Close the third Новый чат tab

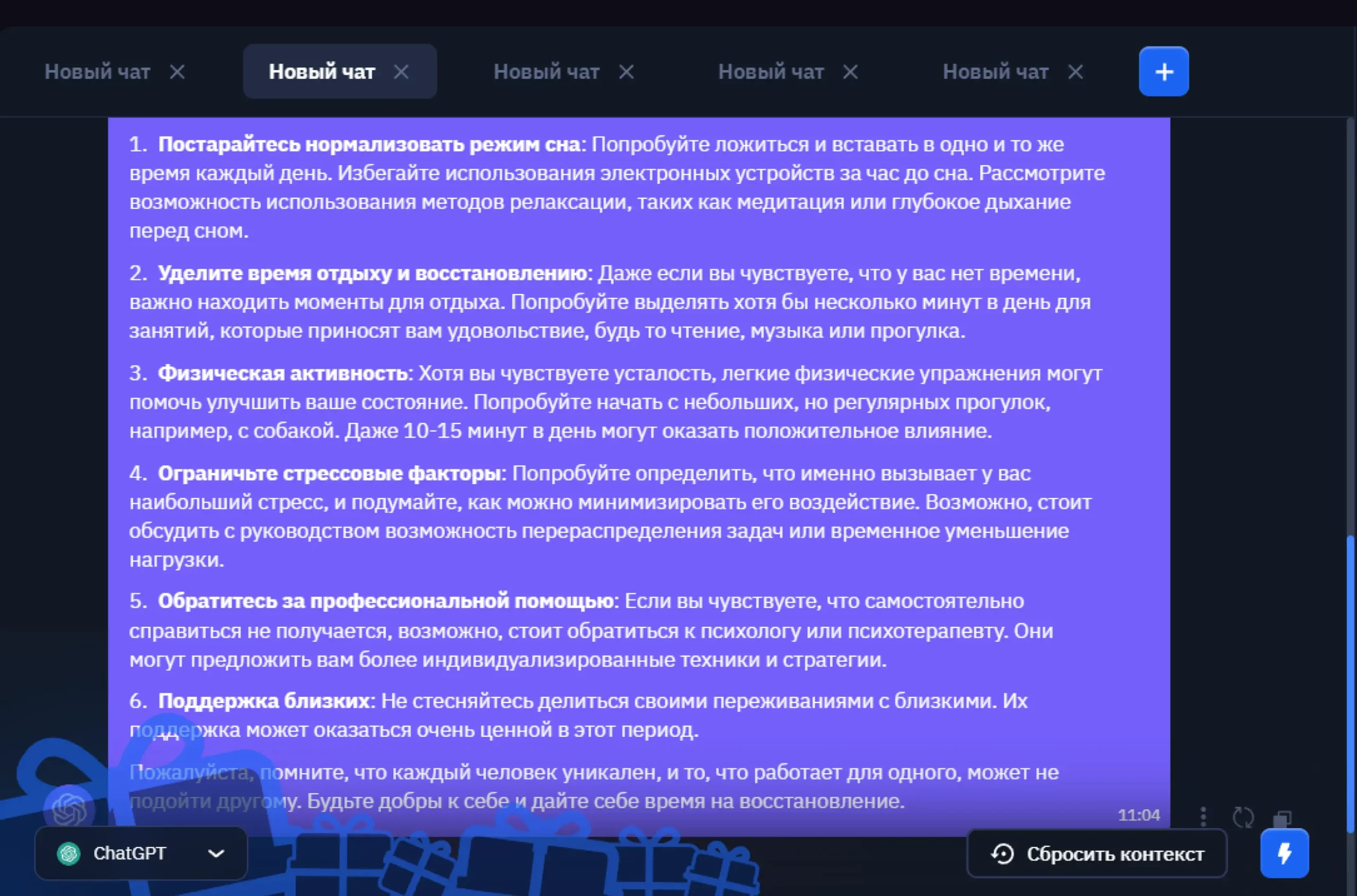point(627,72)
